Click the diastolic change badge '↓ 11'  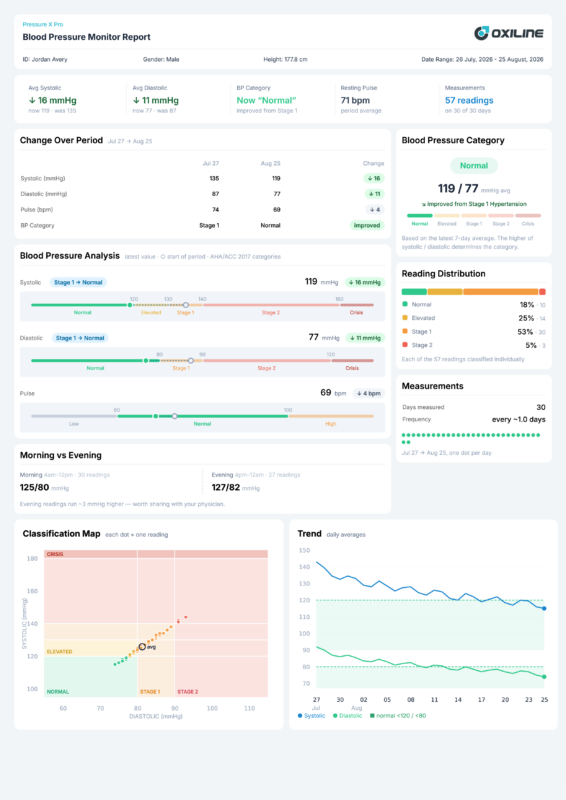point(375,194)
